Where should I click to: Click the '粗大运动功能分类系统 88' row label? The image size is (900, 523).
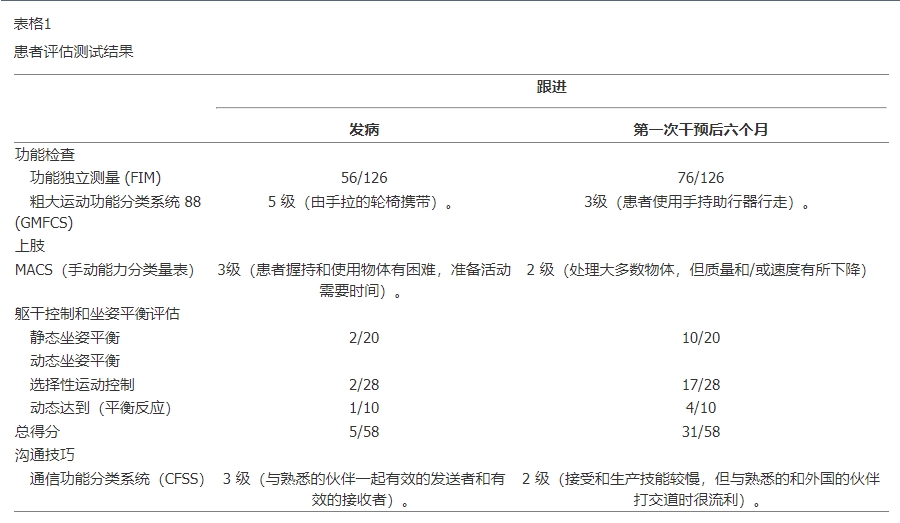115,202
